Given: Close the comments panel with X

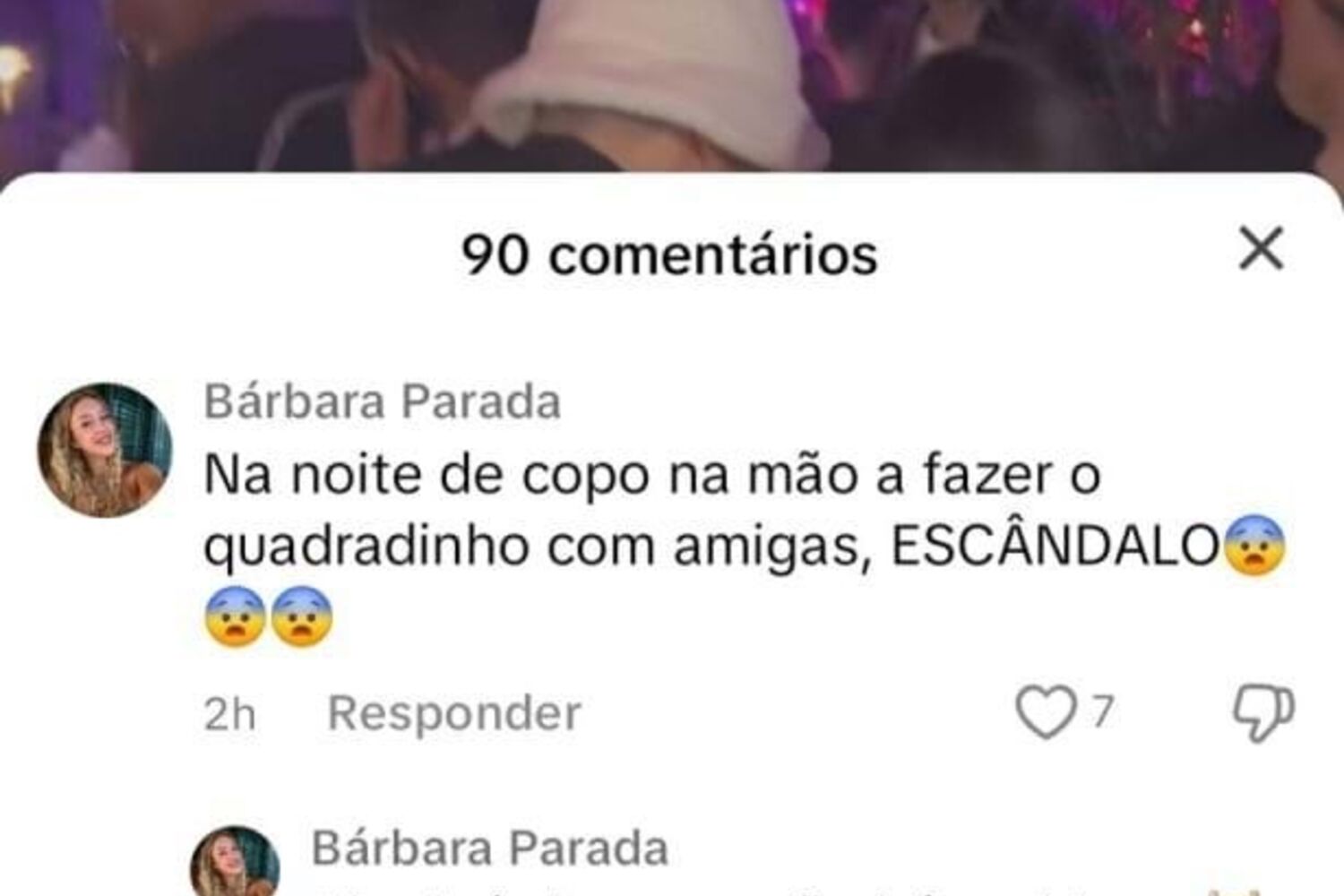Looking at the screenshot, I should click(1261, 248).
